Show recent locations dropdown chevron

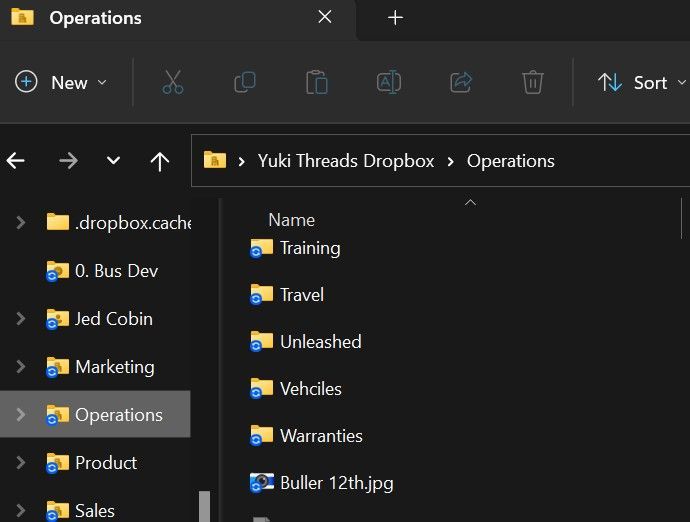113,161
